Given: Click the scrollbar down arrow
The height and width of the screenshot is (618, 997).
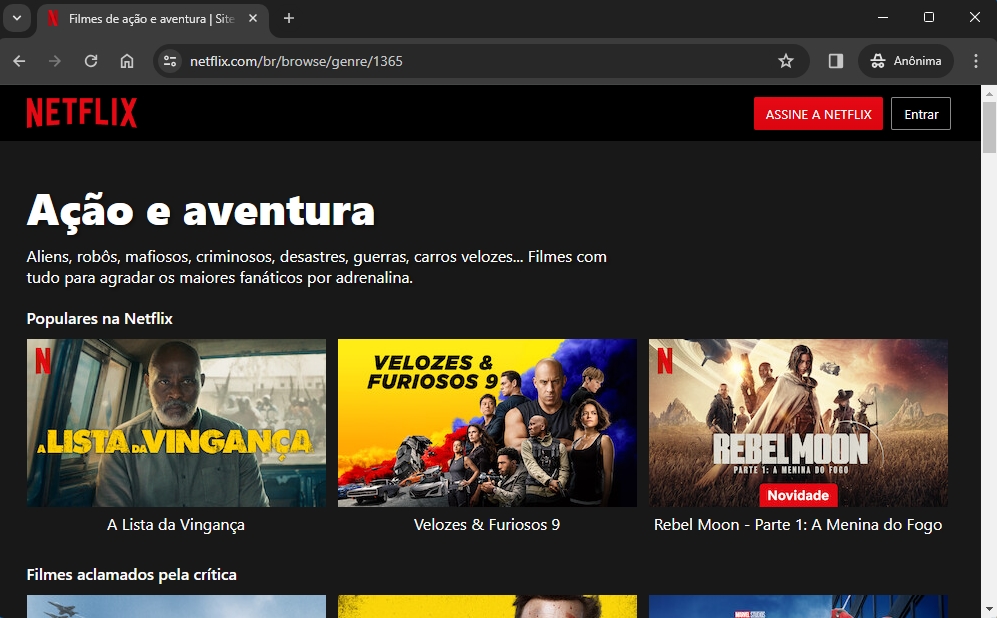Looking at the screenshot, I should (989, 610).
